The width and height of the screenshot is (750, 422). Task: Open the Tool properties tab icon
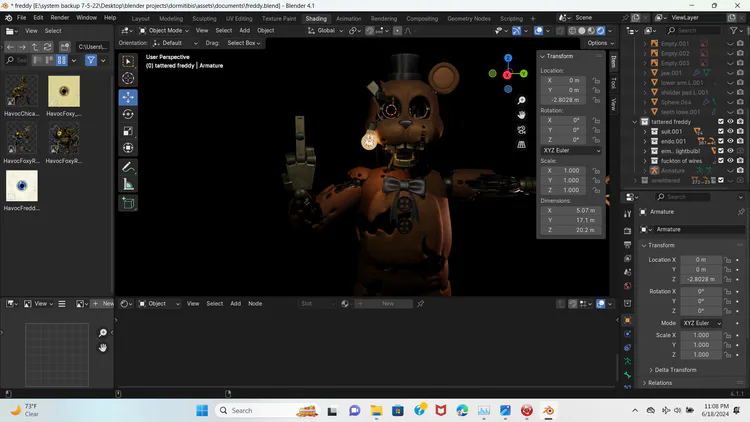[x=628, y=214]
